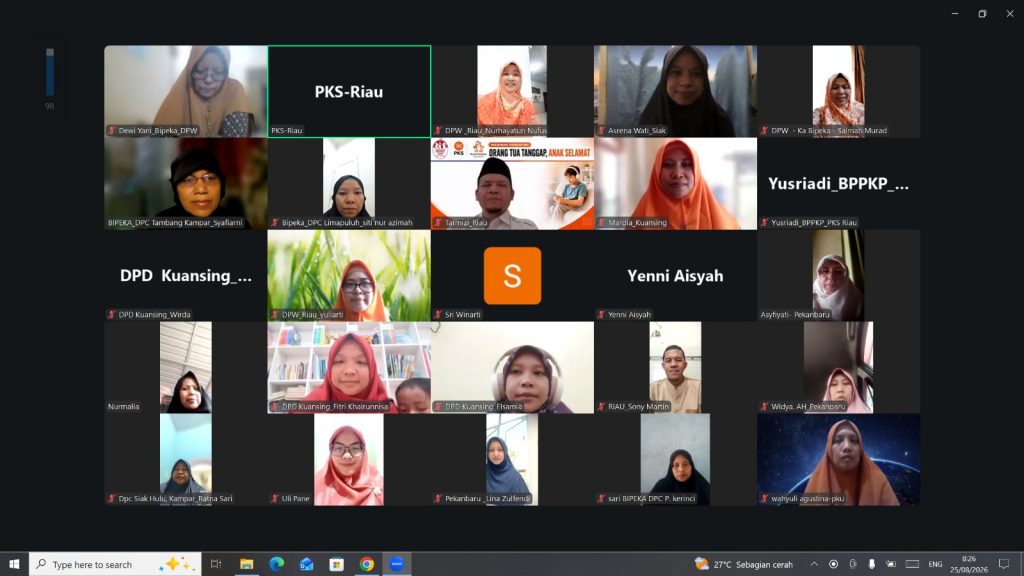Select Asrena Wati_Siak video tile
Viewport: 1024px width, 576px height.
[675, 91]
